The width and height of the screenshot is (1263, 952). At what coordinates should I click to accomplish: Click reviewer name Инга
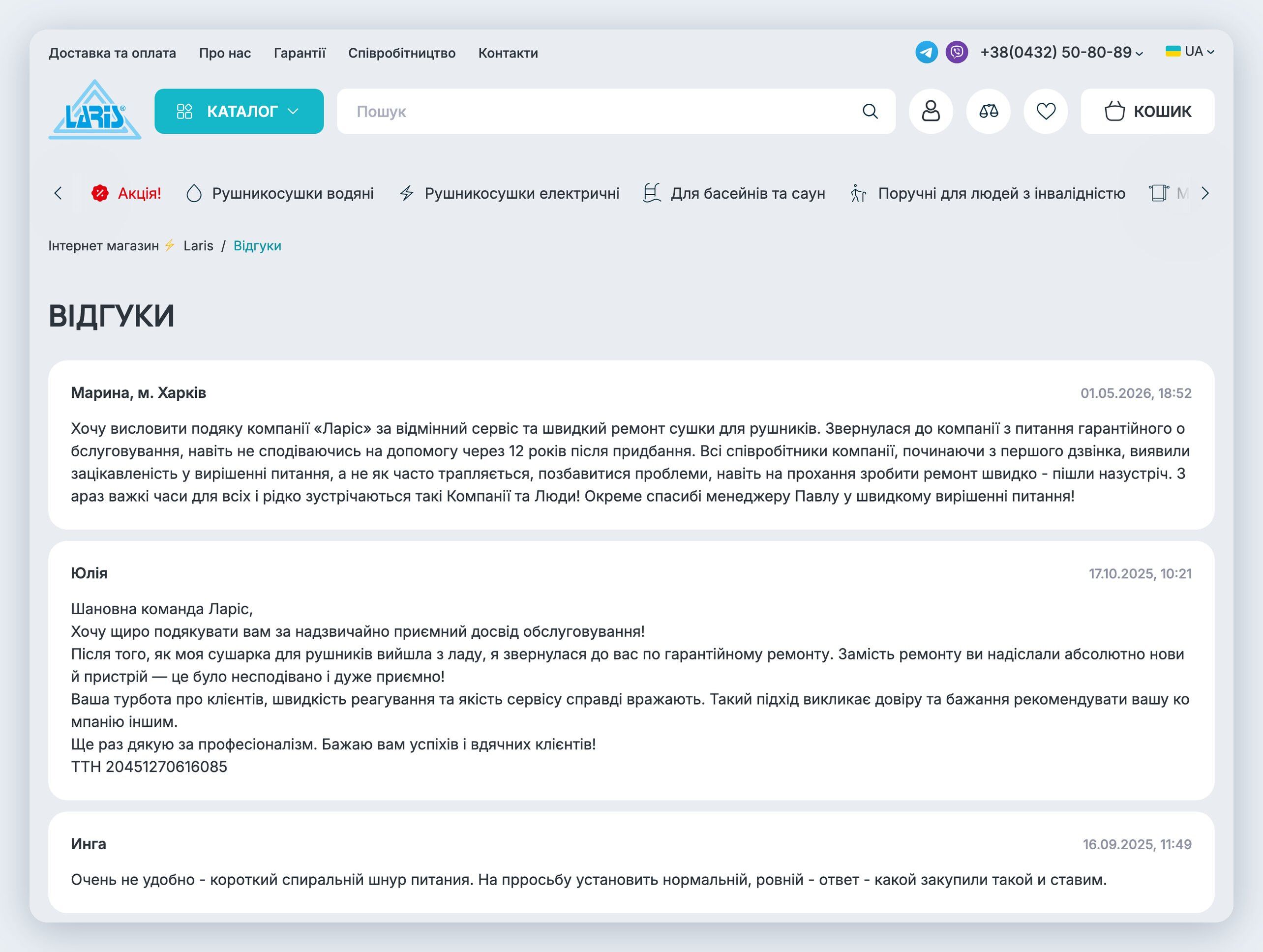click(x=89, y=843)
